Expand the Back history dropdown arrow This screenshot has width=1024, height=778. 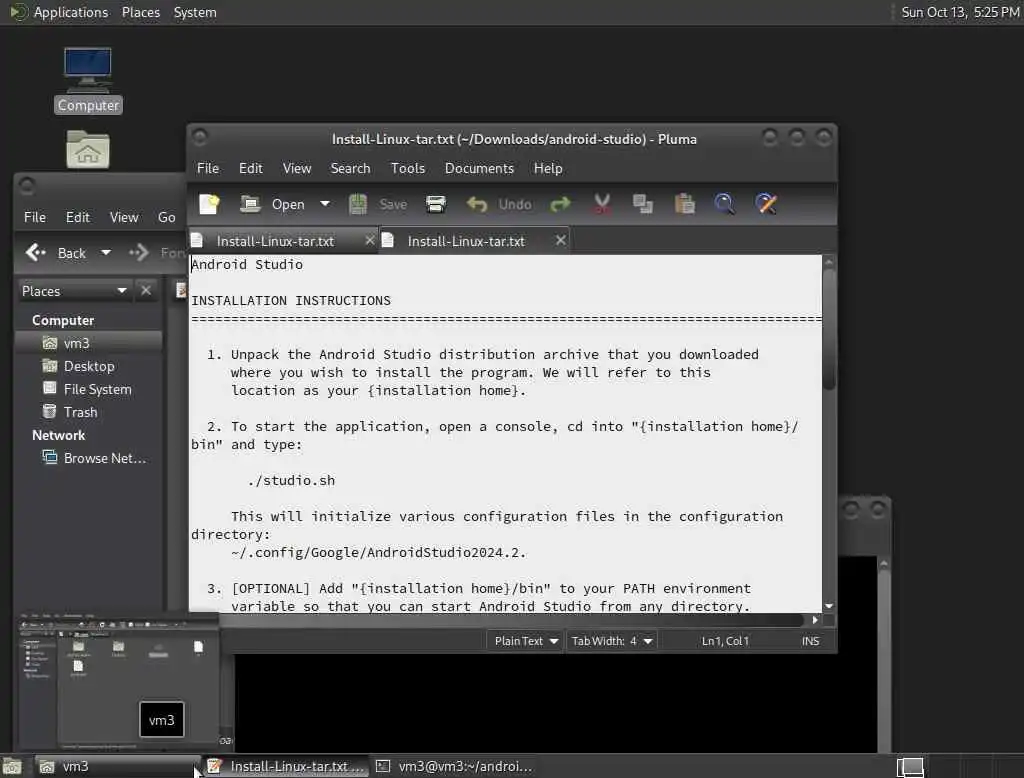pyautogui.click(x=106, y=253)
